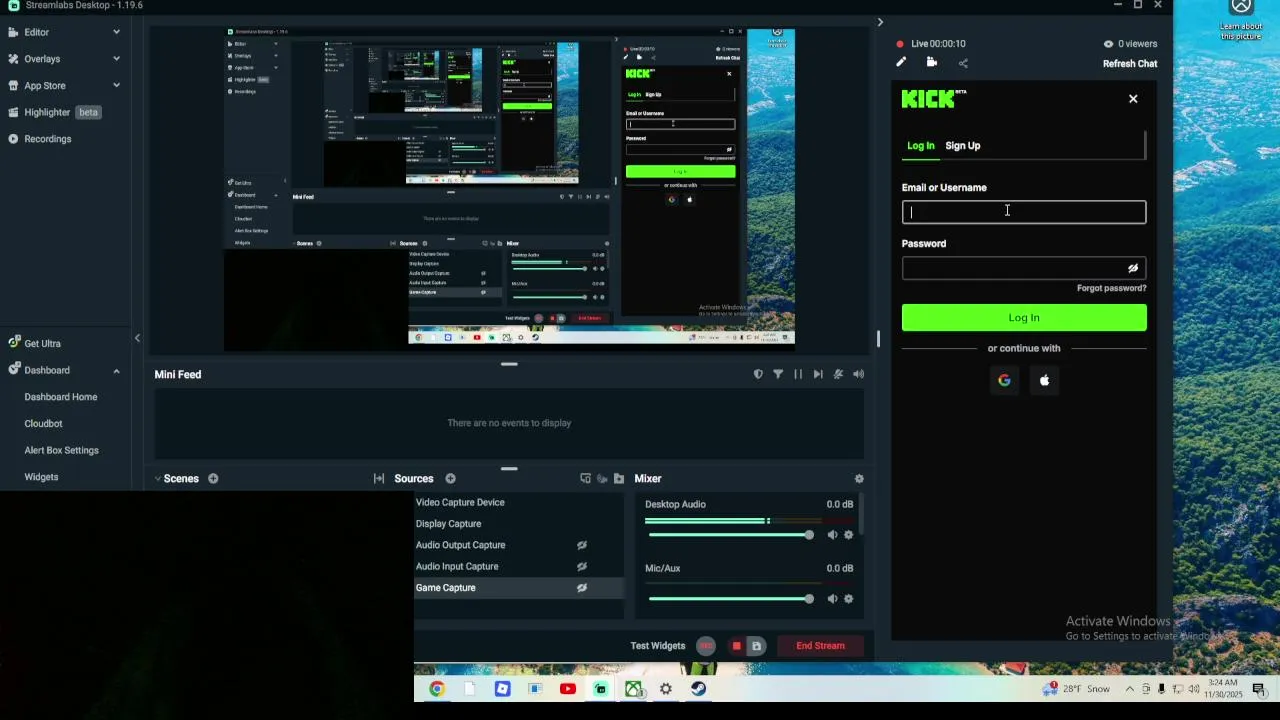
Task: Expand the Editor chevron in sidebar
Action: pyautogui.click(x=116, y=32)
